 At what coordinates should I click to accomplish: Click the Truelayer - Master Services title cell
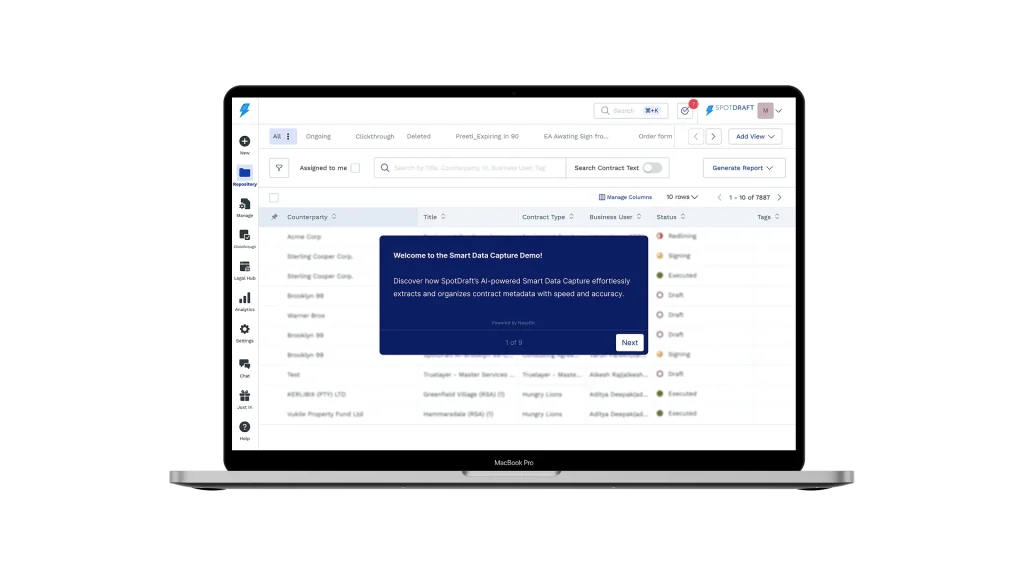[x=468, y=375]
